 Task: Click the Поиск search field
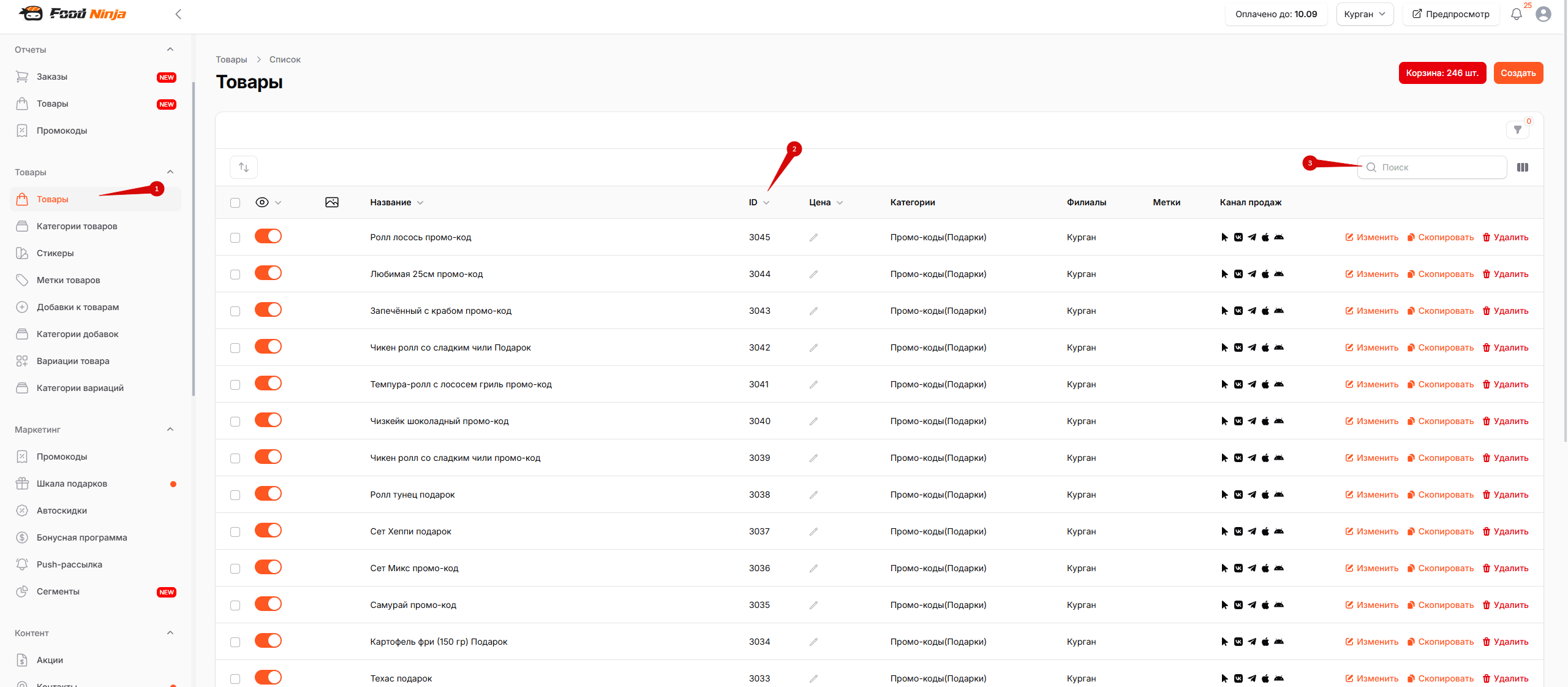[1432, 167]
